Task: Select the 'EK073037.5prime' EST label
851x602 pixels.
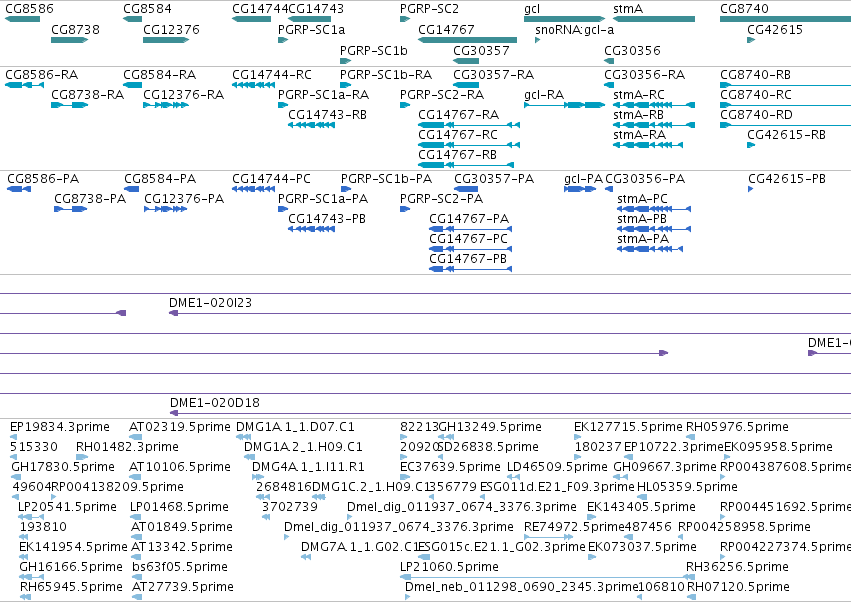Action: click(x=642, y=547)
